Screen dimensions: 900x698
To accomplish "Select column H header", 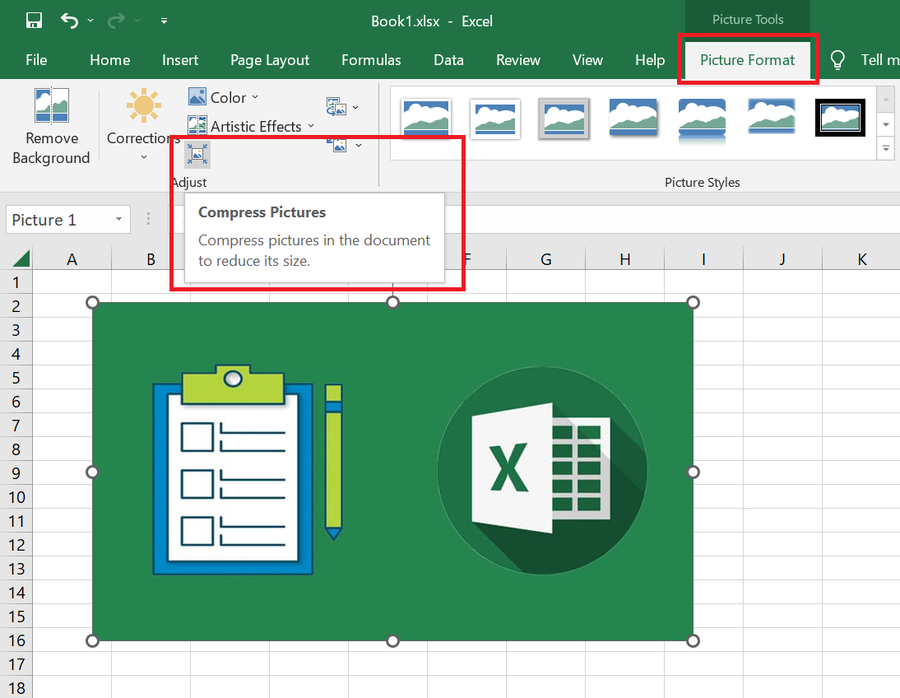I will (x=625, y=259).
